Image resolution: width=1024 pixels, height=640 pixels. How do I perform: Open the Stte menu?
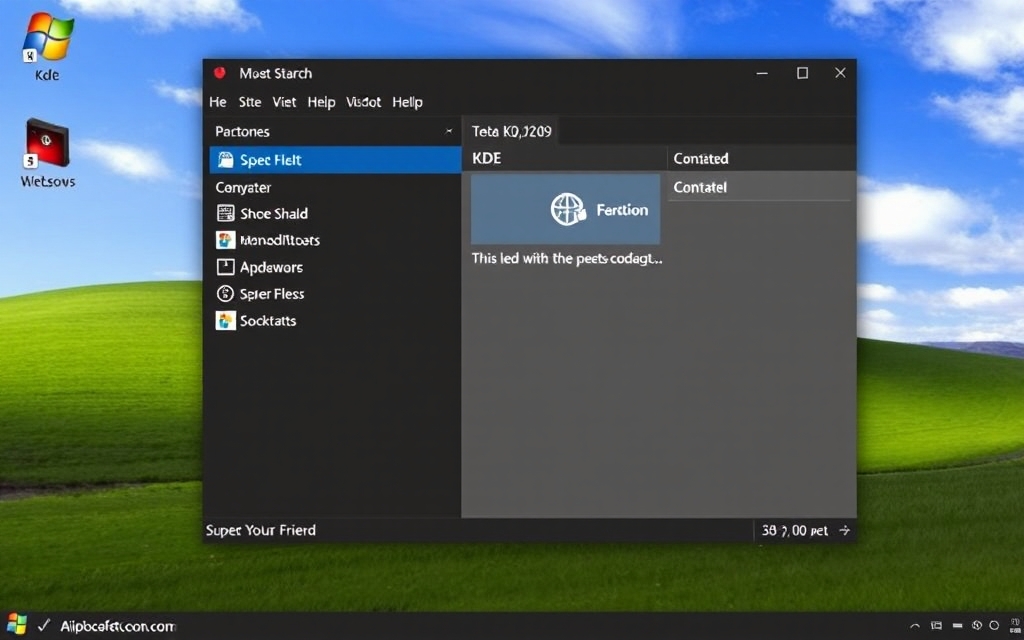249,102
